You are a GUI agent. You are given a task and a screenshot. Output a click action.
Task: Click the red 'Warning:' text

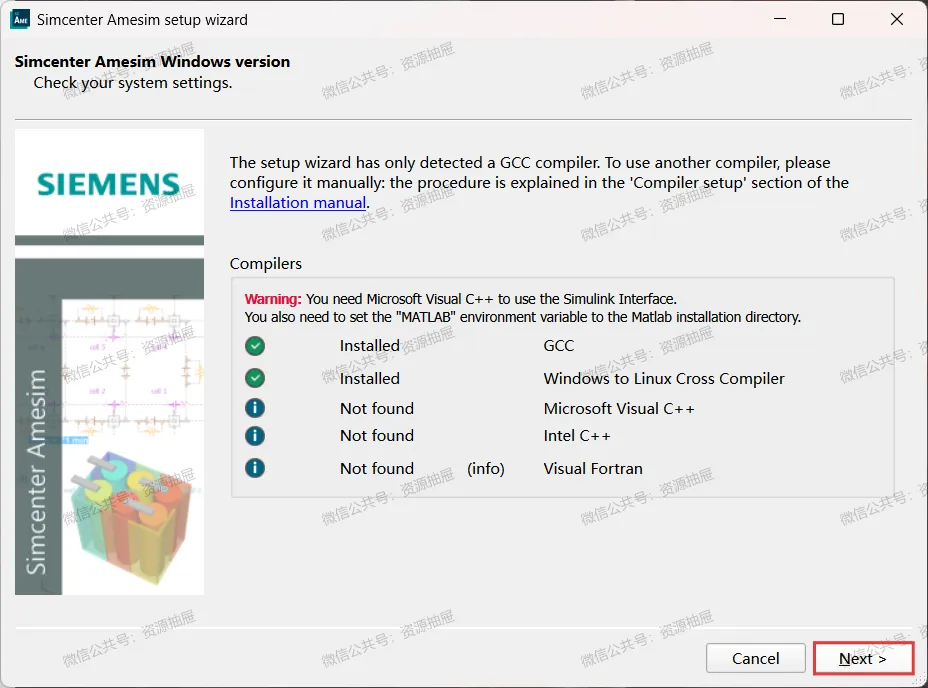(x=273, y=299)
